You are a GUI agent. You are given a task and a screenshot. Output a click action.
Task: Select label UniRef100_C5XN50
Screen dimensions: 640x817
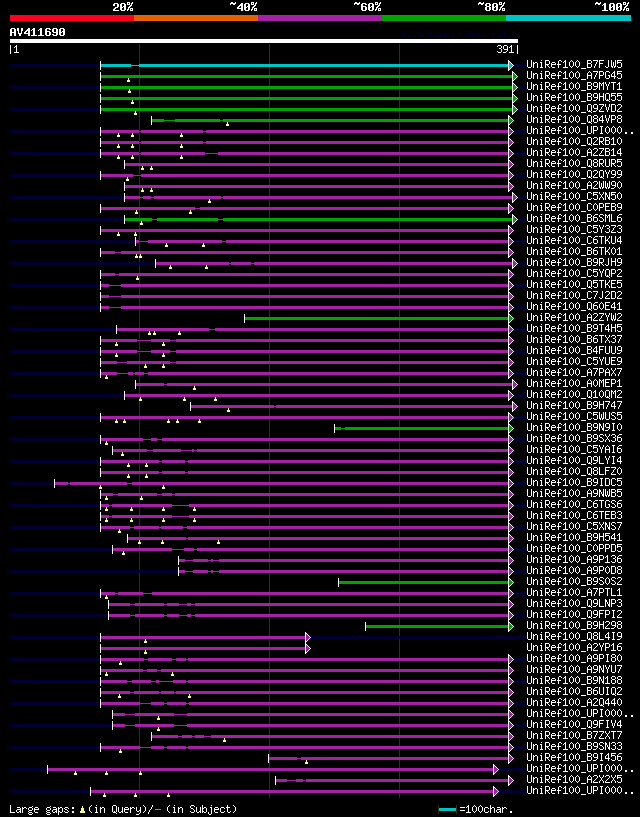point(574,196)
